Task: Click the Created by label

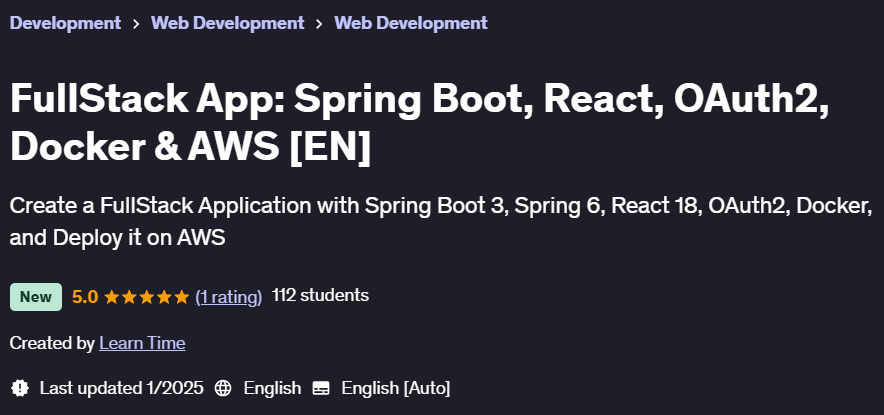Action: 52,343
